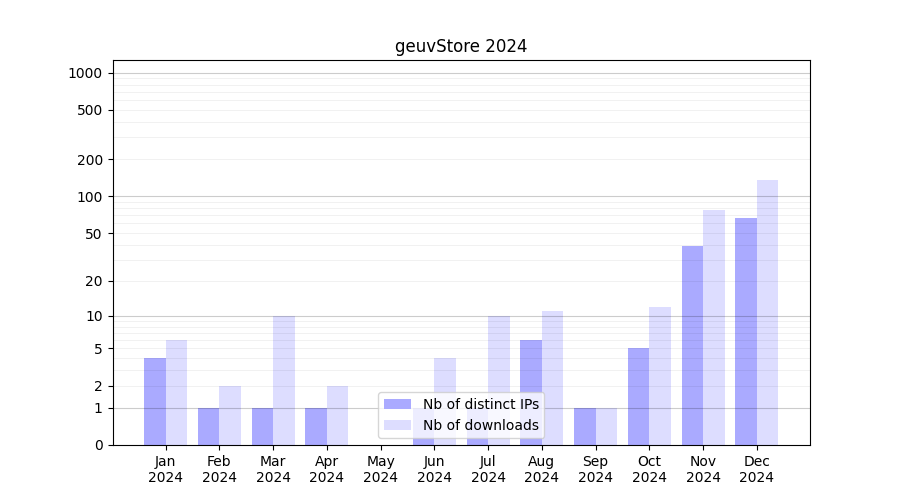Click the '1000' y-axis tick label
Screen dimensions: 900x500
pos(85,73)
